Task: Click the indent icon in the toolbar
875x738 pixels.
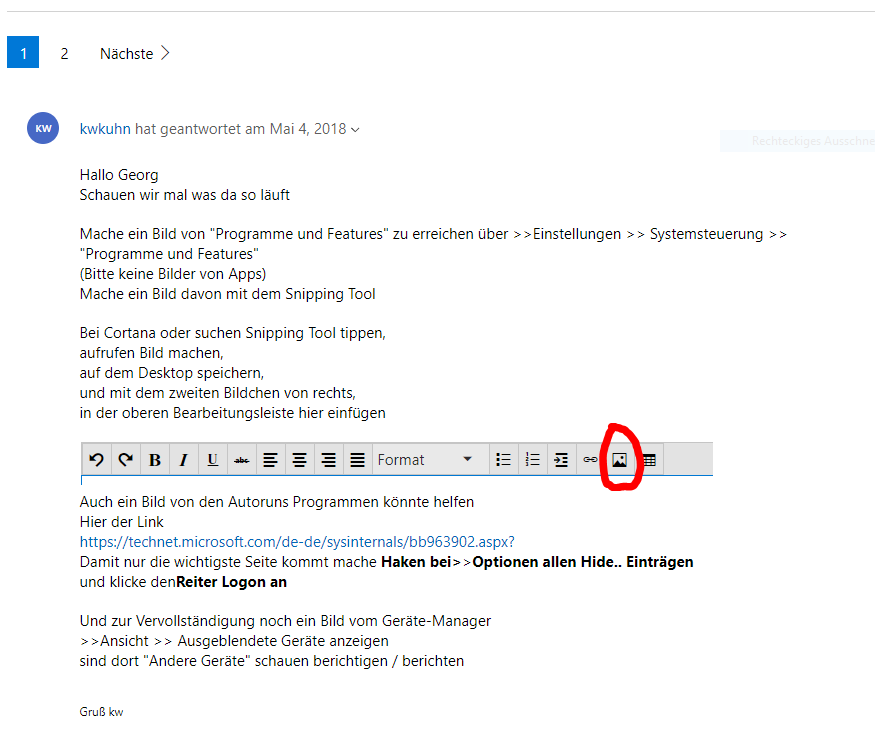Action: pyautogui.click(x=561, y=459)
